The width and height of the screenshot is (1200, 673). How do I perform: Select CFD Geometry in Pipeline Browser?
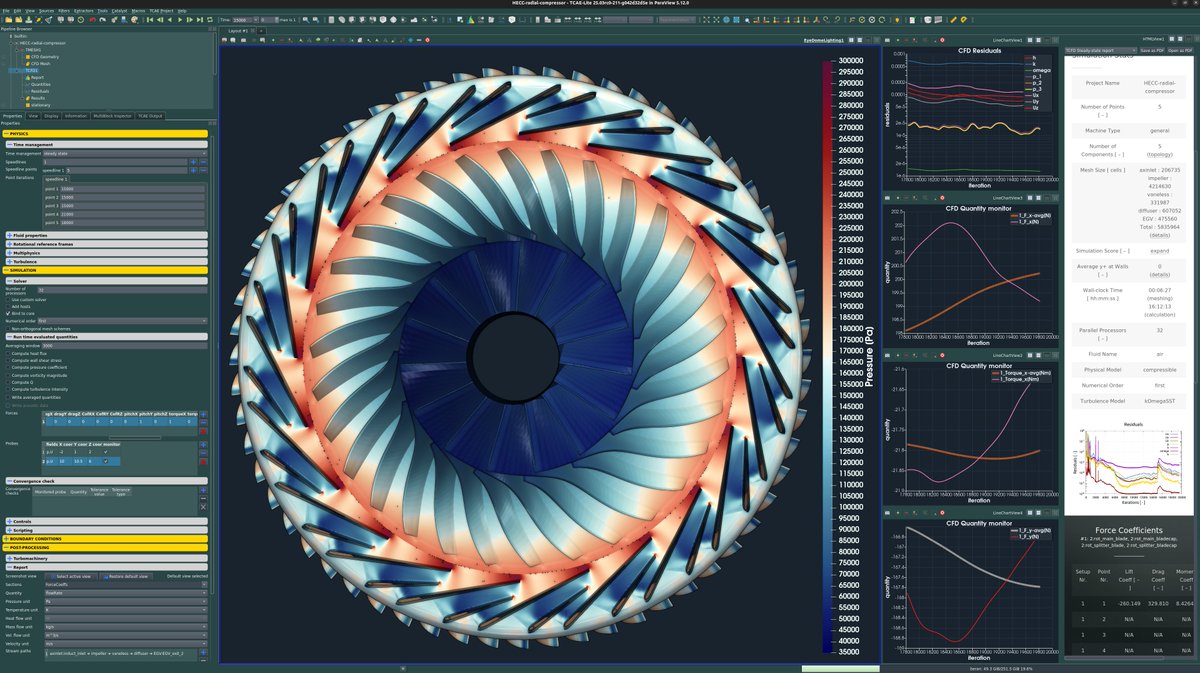click(x=45, y=57)
